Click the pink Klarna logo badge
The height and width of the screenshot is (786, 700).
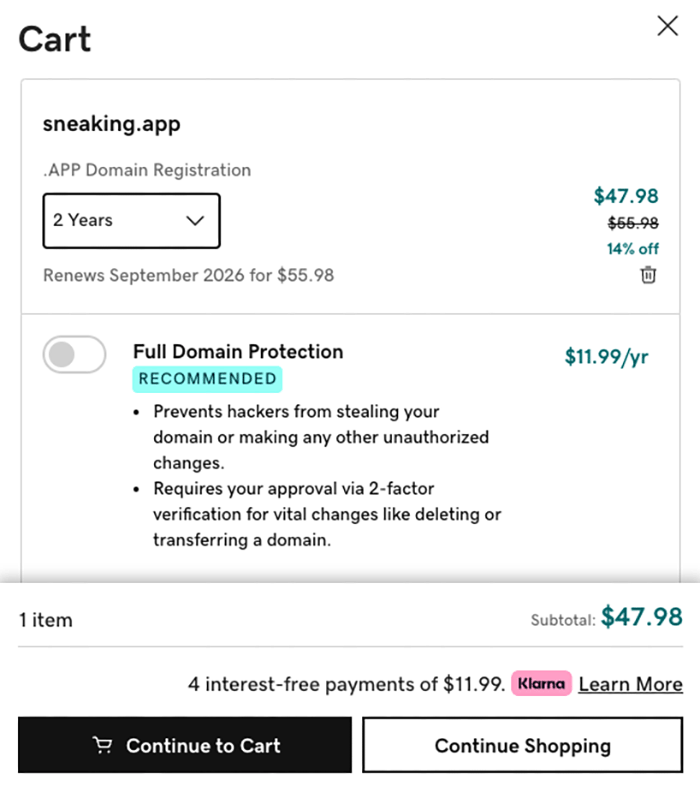tap(541, 684)
